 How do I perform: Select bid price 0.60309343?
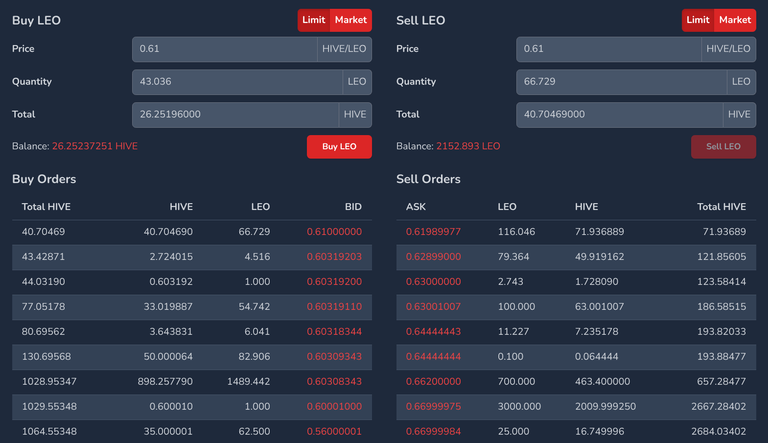tap(334, 357)
